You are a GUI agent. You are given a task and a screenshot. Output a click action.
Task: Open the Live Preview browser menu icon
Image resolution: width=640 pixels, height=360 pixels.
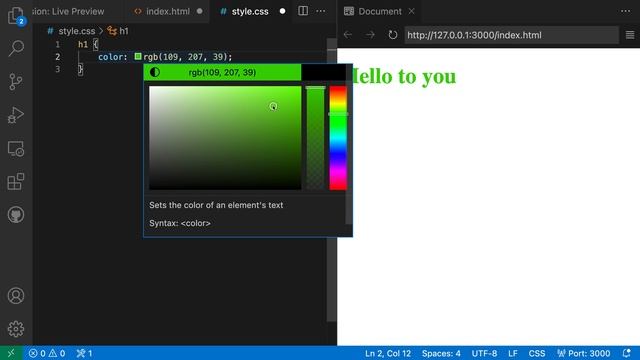[x=630, y=35]
